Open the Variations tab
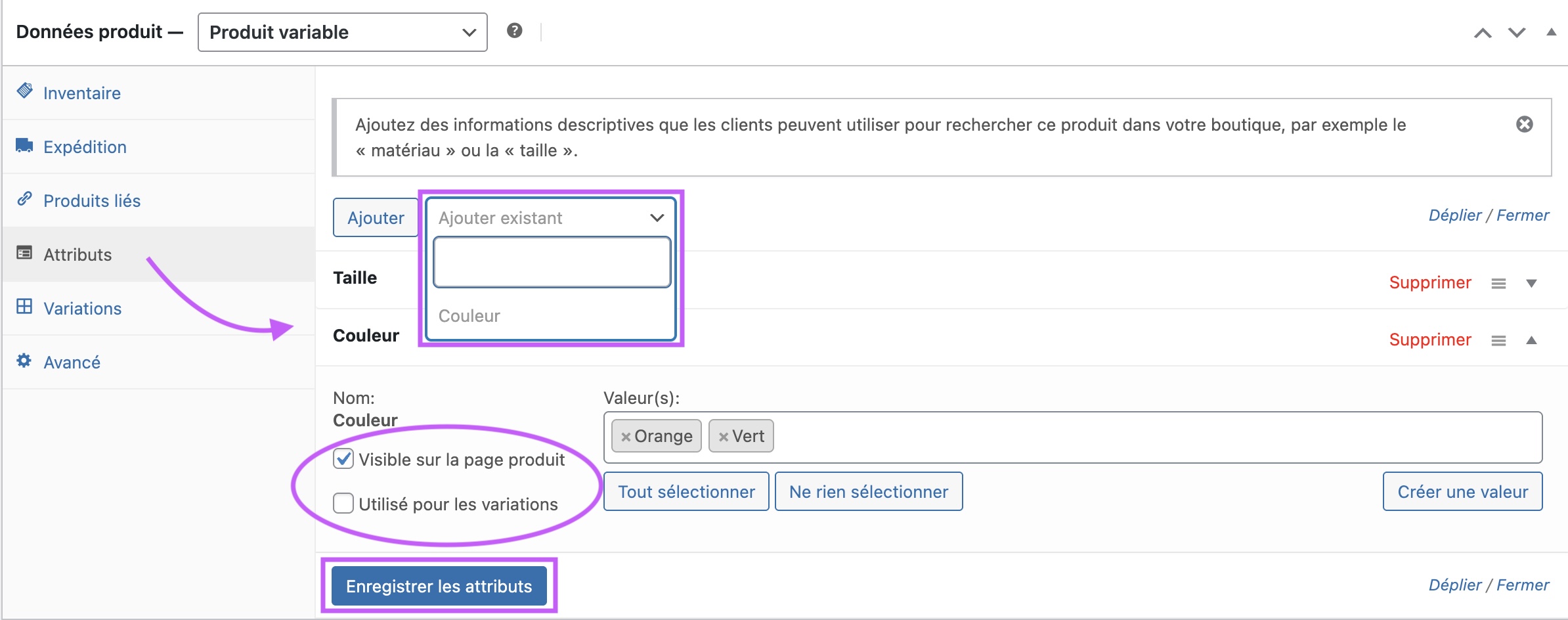The image size is (1568, 620). tap(83, 308)
